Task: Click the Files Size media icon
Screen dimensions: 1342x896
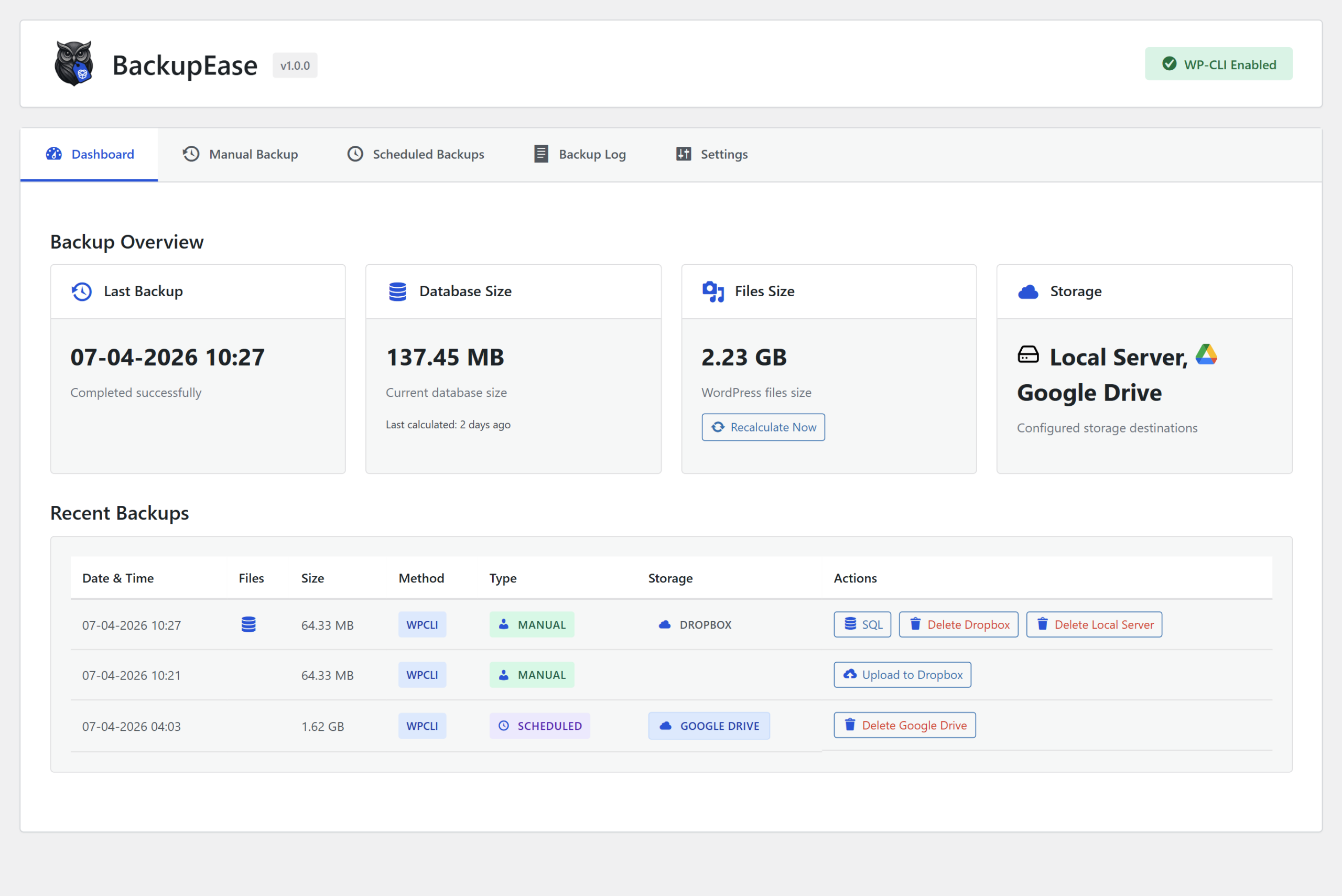Action: pos(713,292)
